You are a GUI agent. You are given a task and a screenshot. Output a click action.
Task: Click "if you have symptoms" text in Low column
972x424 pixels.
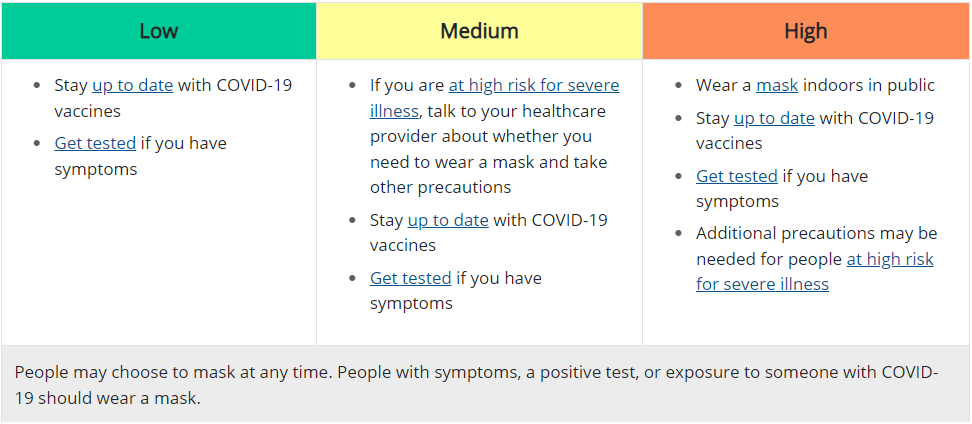(x=184, y=143)
